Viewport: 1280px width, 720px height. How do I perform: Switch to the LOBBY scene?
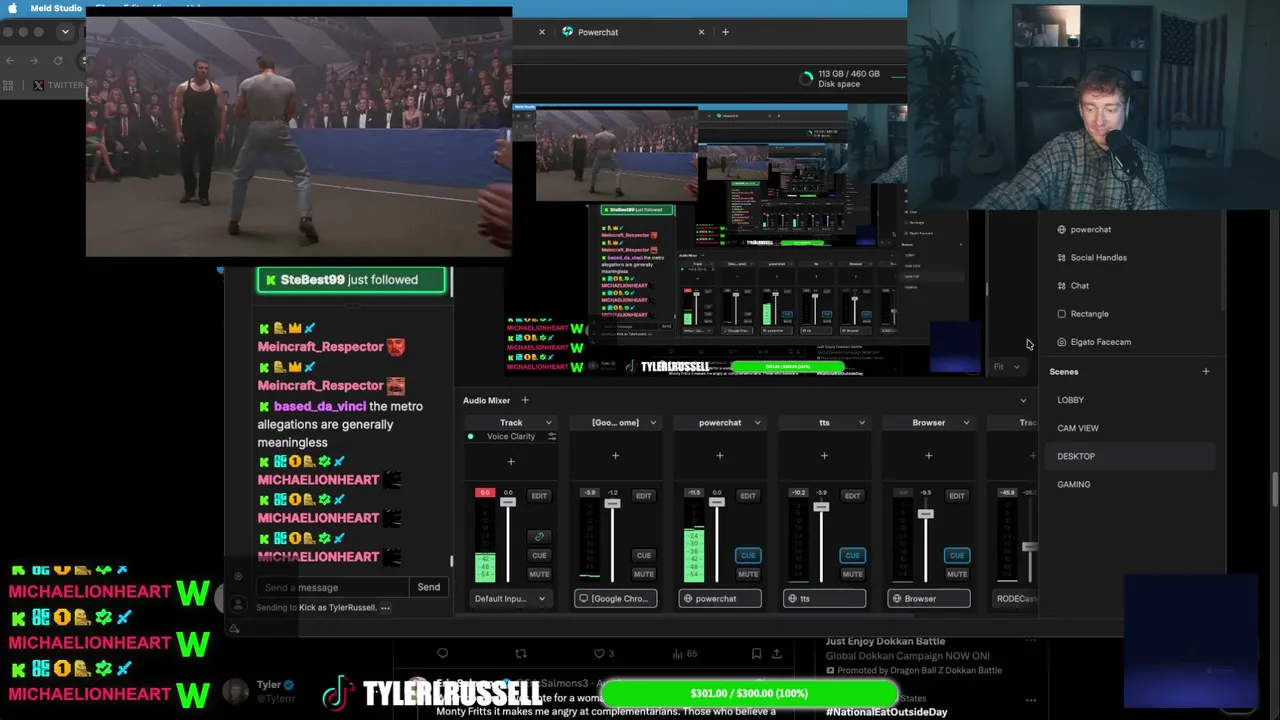[x=1132, y=400]
